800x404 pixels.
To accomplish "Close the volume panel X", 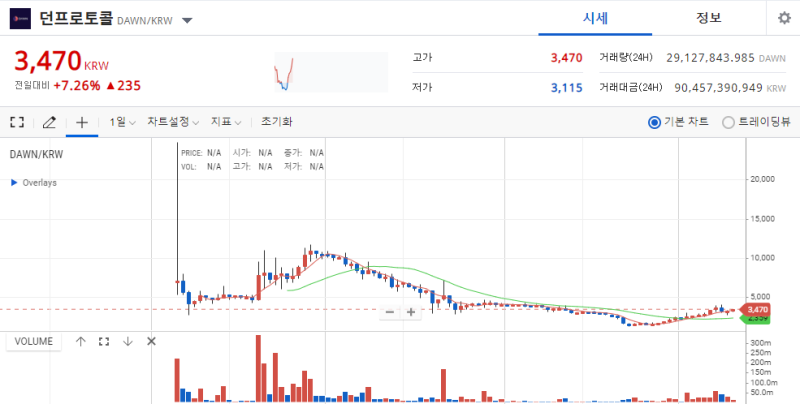I will click(x=151, y=341).
